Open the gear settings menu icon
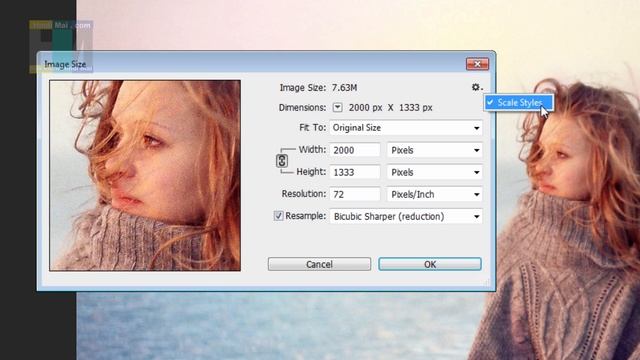Image resolution: width=640 pixels, height=360 pixels. pos(476,87)
